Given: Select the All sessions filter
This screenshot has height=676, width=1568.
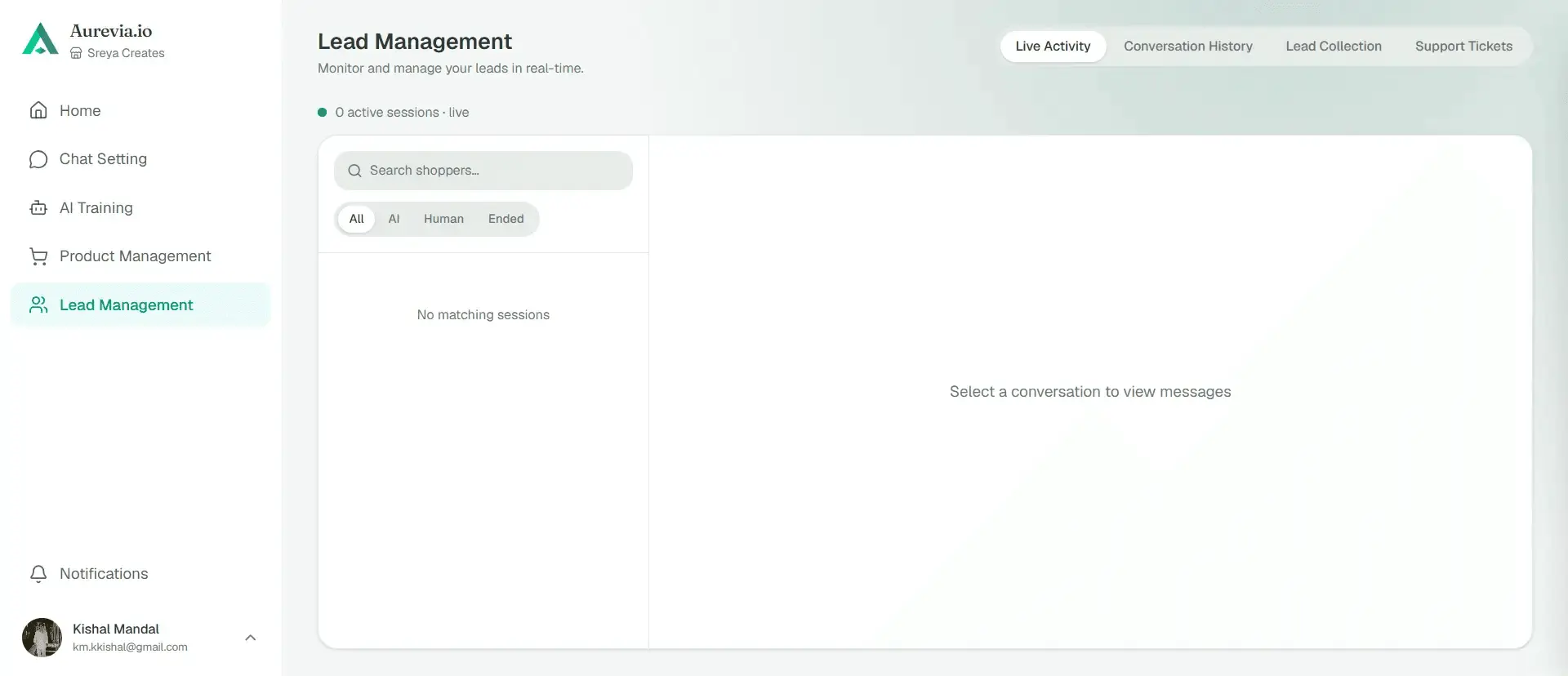Looking at the screenshot, I should click(357, 219).
